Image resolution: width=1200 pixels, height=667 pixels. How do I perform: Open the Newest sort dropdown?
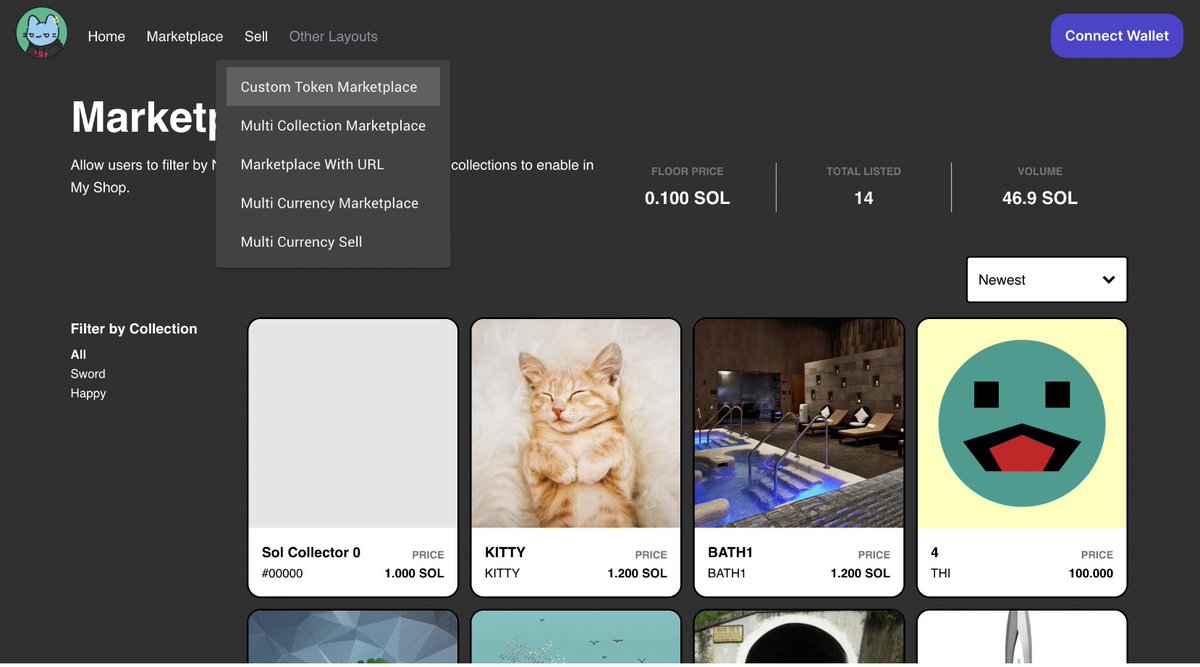click(x=1047, y=280)
